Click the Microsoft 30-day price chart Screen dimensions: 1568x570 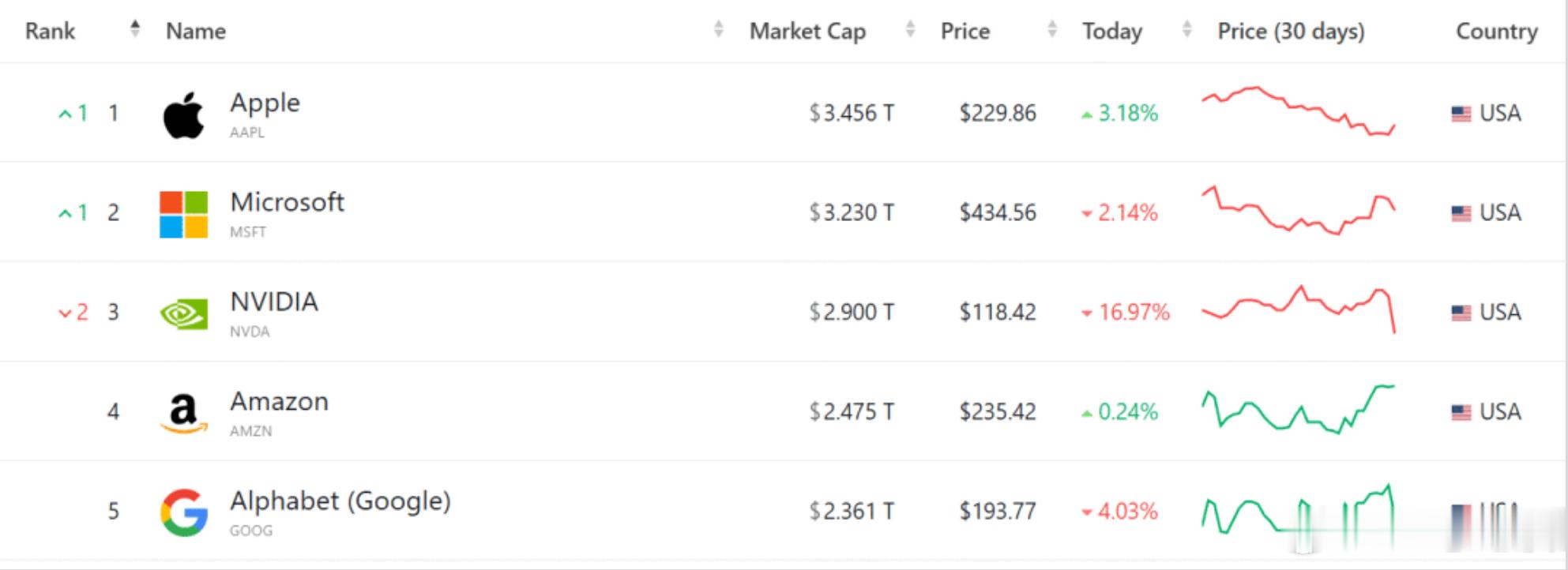(1298, 211)
